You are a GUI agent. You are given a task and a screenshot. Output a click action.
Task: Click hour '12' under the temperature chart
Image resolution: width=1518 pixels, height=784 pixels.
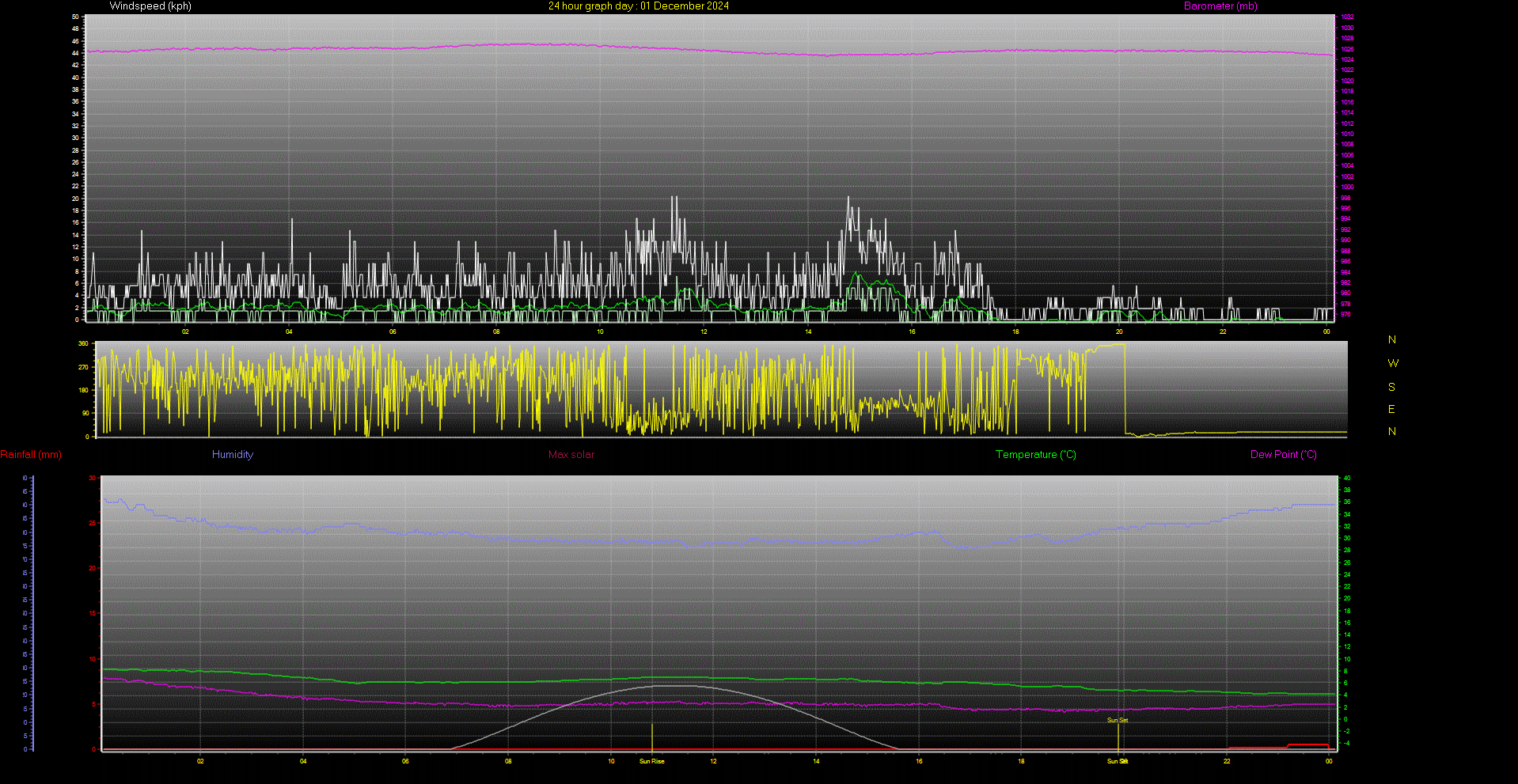[713, 761]
